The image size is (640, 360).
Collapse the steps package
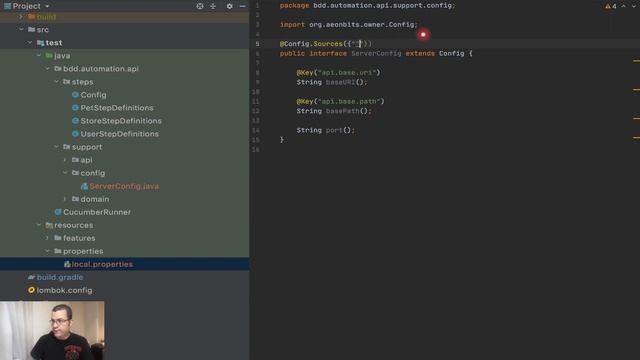[x=56, y=82]
